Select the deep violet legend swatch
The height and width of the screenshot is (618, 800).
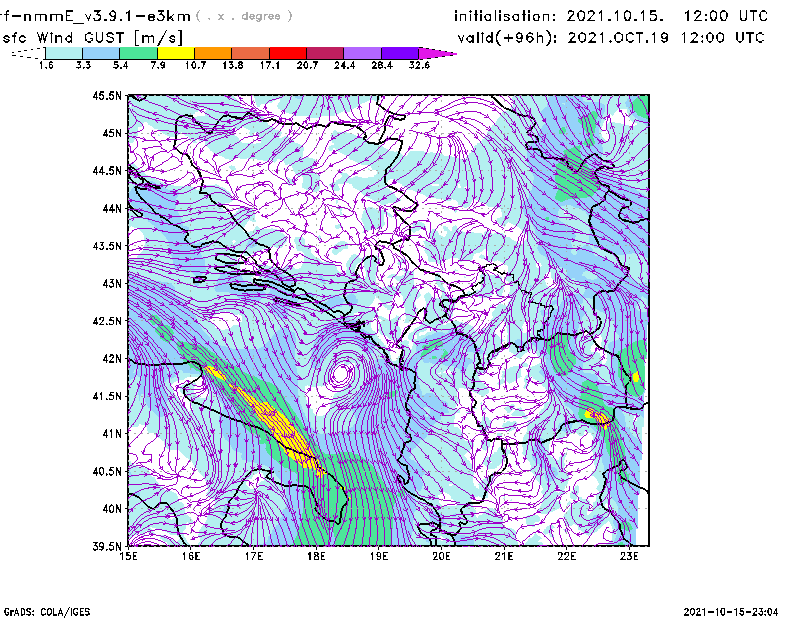[399, 53]
